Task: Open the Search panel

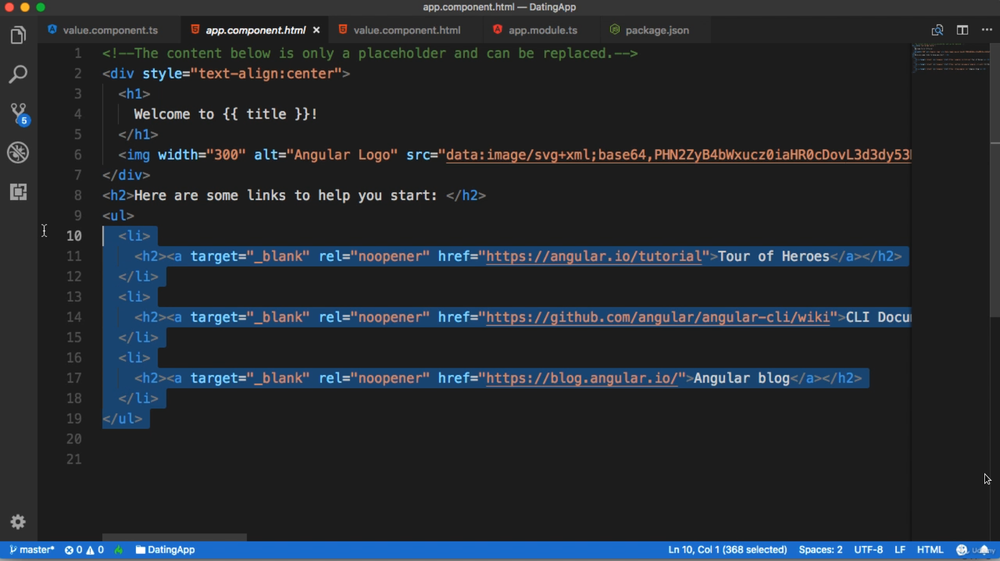Action: pos(18,74)
